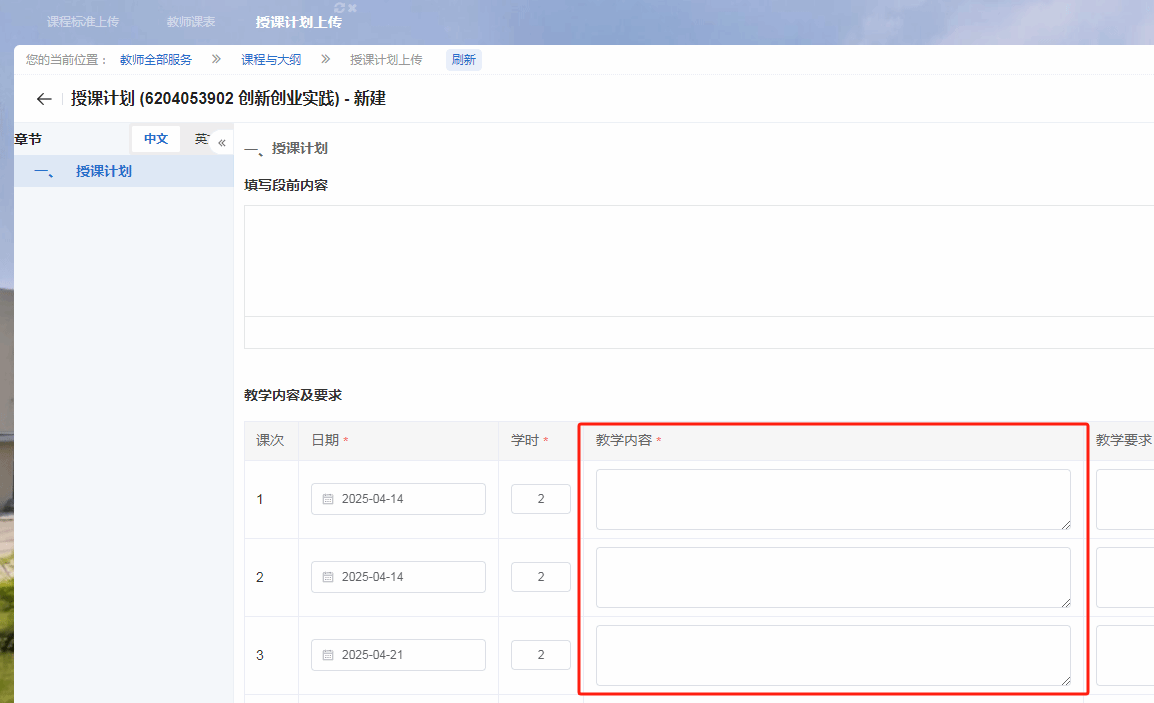The image size is (1154, 703).
Task: Click the 刷新 button in breadcrumb bar
Action: pyautogui.click(x=463, y=60)
